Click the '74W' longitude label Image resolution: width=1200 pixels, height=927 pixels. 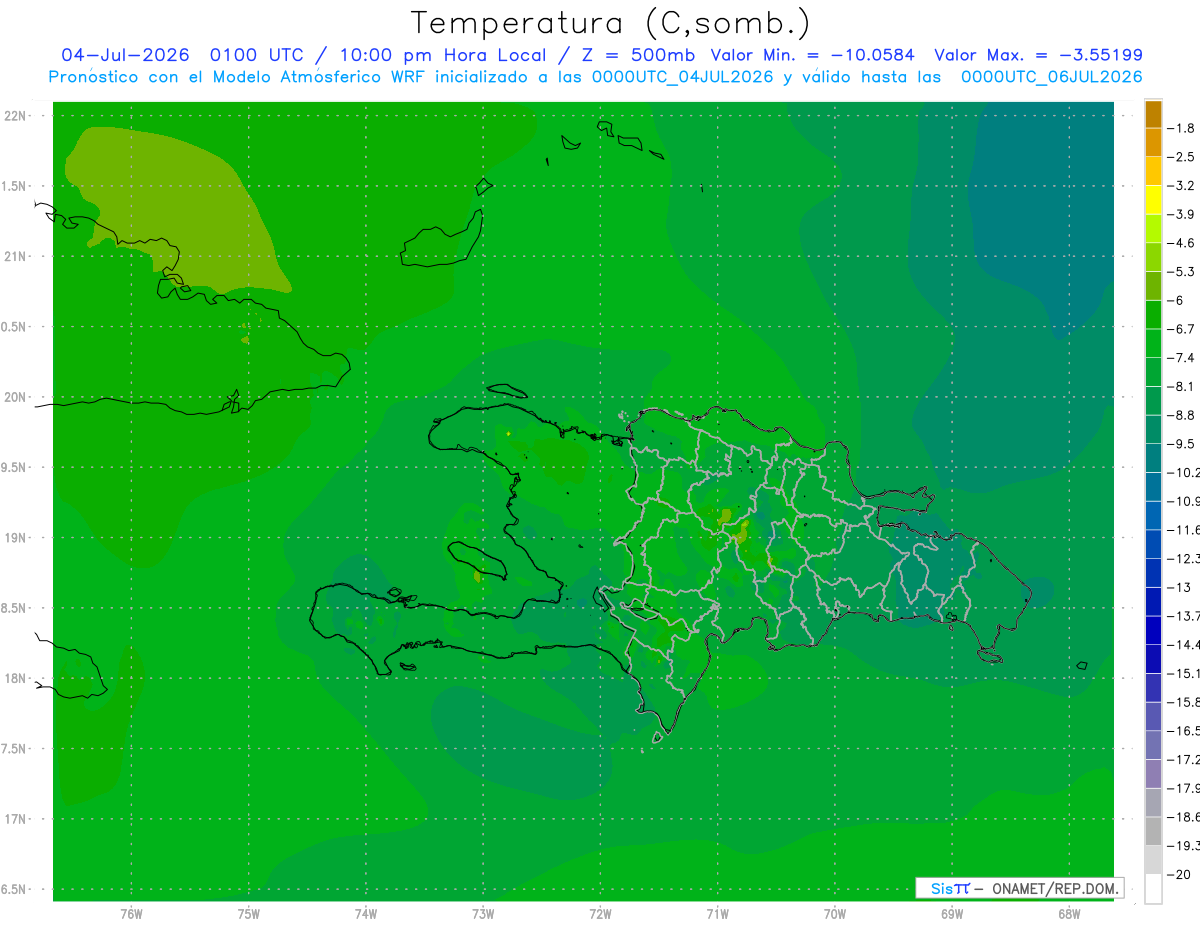(366, 913)
